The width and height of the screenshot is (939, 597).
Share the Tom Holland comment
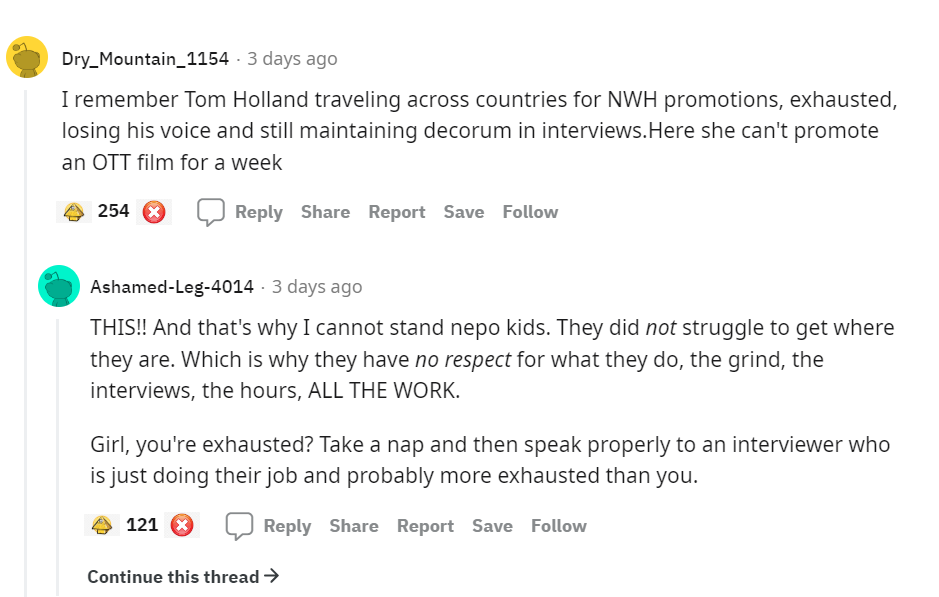pos(325,212)
